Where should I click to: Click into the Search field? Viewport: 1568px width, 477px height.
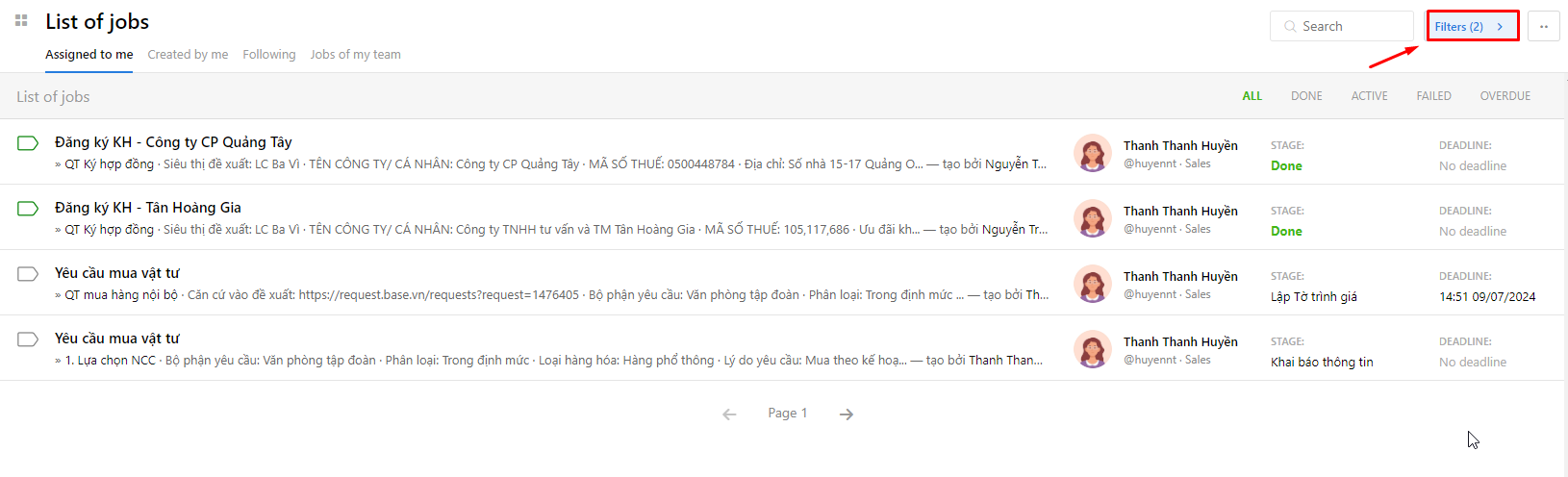click(x=1342, y=26)
